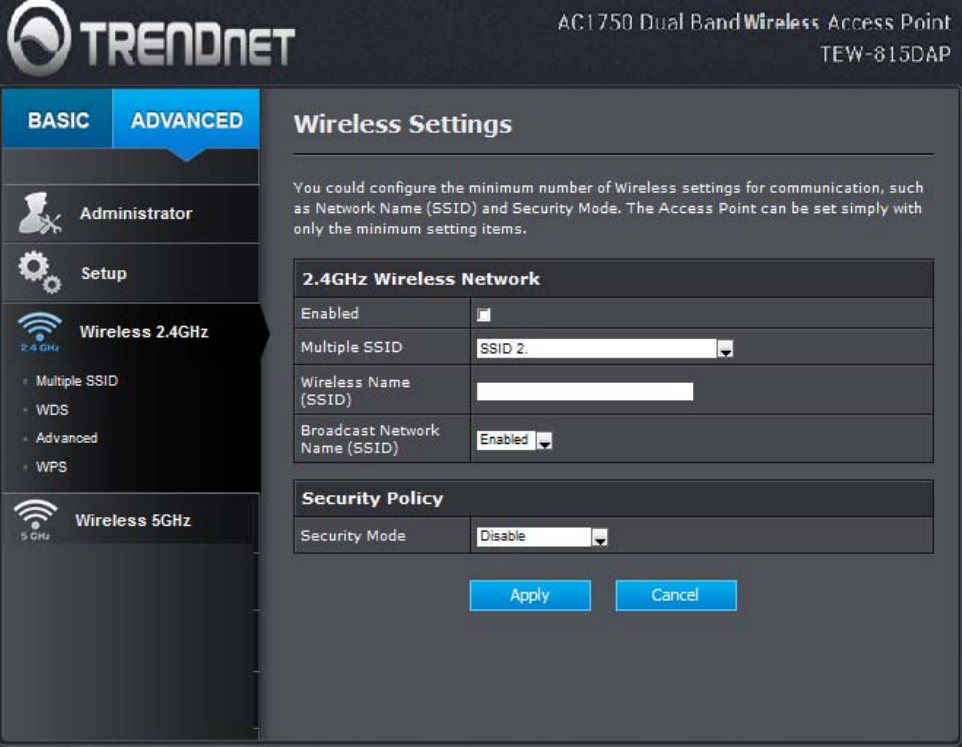Select the Administrator menu label
The height and width of the screenshot is (747, 962).
click(x=136, y=213)
